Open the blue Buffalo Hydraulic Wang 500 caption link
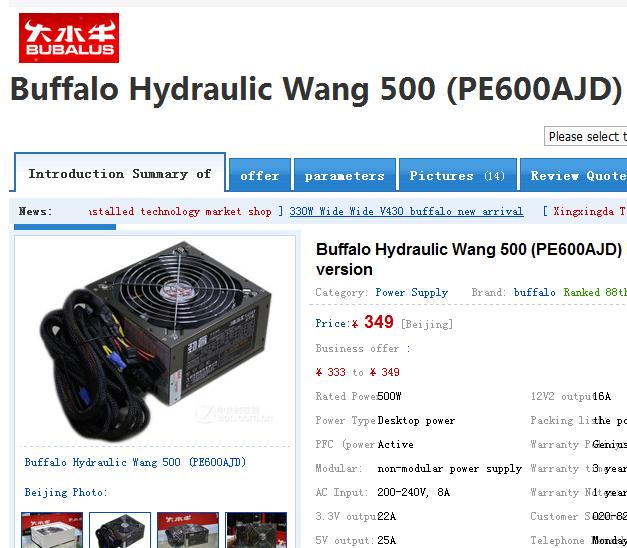The height and width of the screenshot is (548, 627). coord(135,462)
